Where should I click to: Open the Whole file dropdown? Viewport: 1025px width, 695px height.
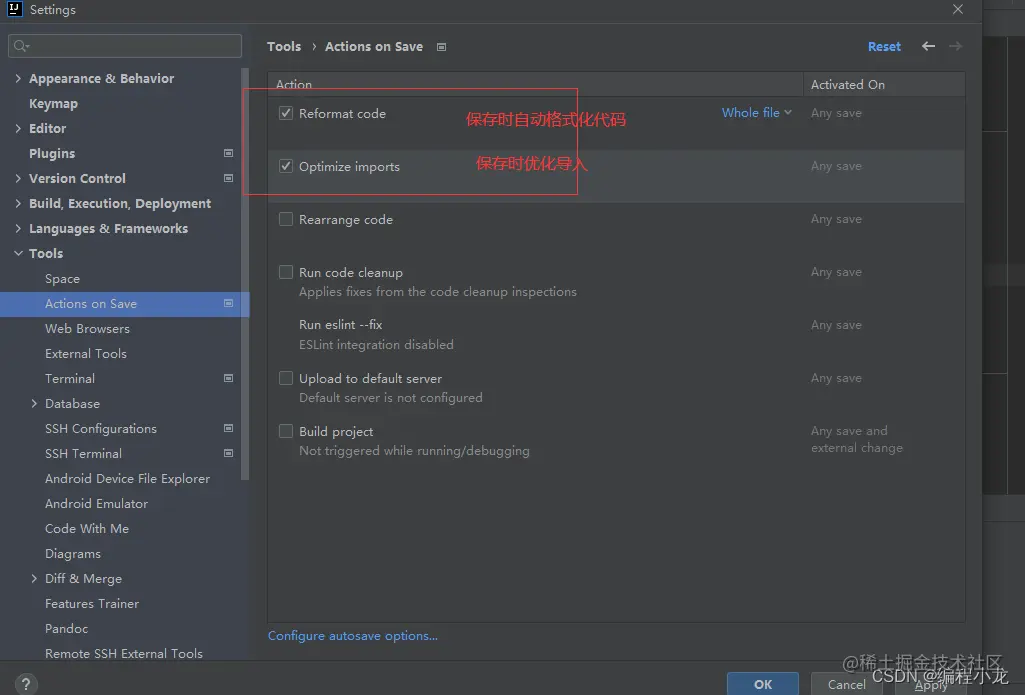click(x=756, y=112)
